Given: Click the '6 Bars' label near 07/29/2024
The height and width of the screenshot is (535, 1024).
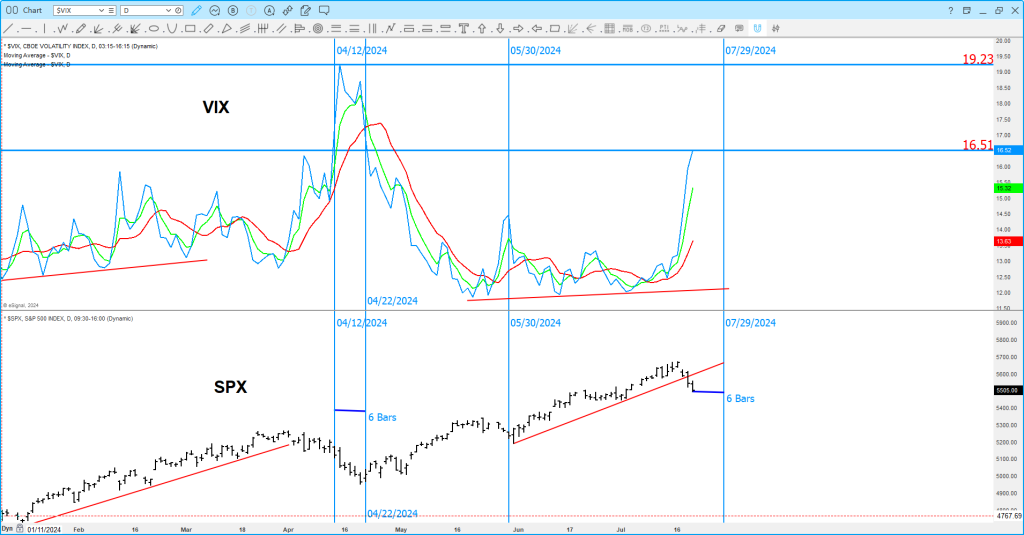Looking at the screenshot, I should [x=741, y=398].
